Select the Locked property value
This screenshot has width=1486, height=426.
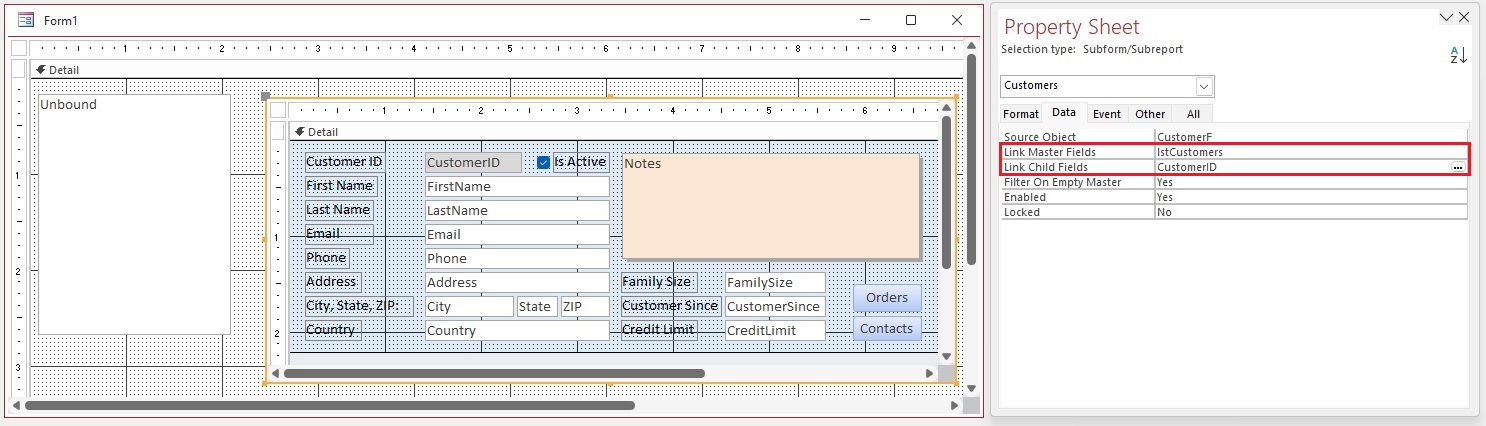[x=1310, y=212]
